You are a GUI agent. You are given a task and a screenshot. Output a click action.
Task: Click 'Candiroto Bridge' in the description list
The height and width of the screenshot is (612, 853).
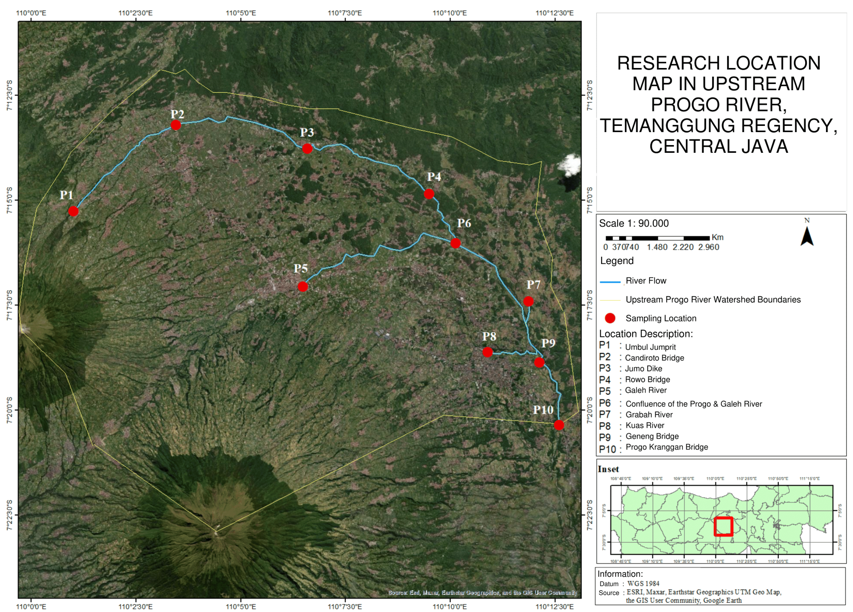(x=654, y=358)
